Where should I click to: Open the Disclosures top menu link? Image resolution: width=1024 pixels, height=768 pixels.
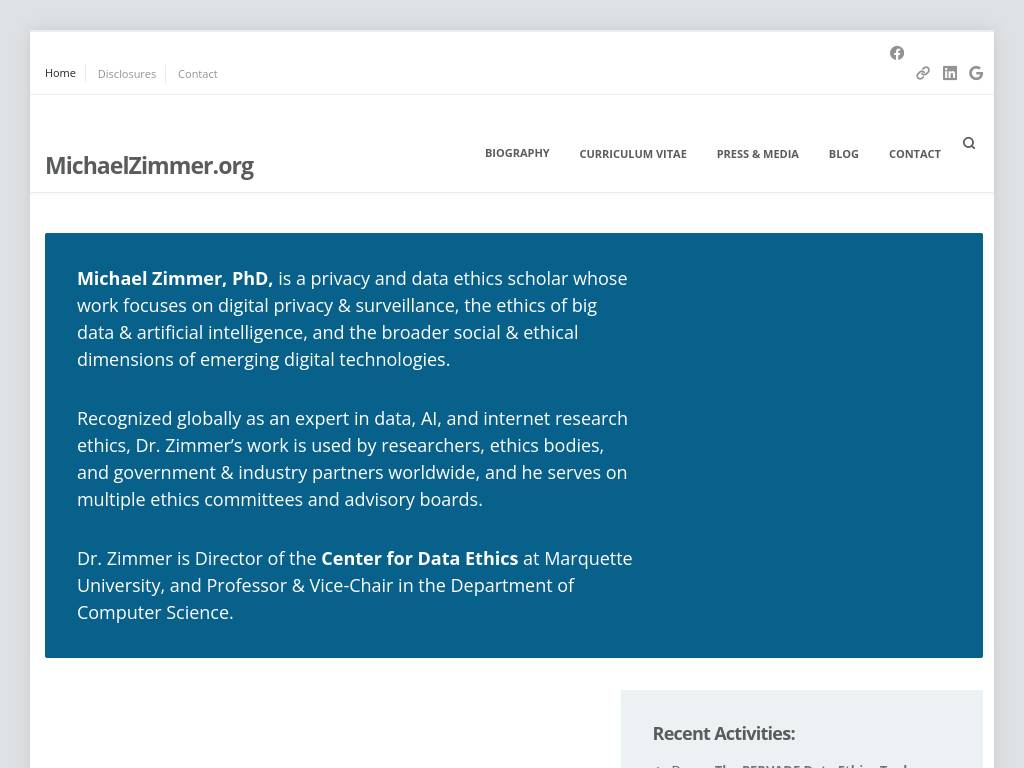[127, 74]
